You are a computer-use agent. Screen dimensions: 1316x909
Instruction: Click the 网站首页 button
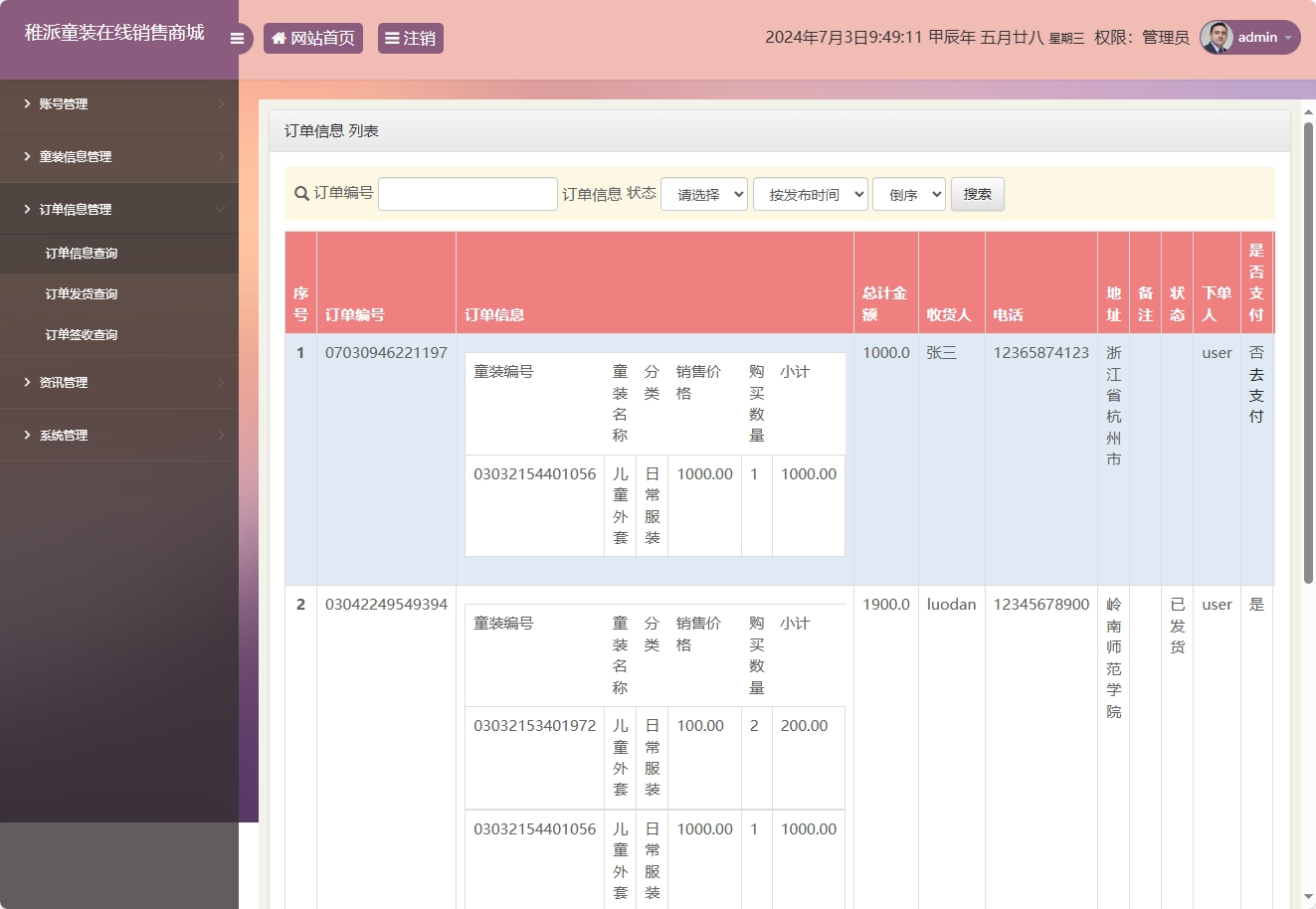click(313, 39)
